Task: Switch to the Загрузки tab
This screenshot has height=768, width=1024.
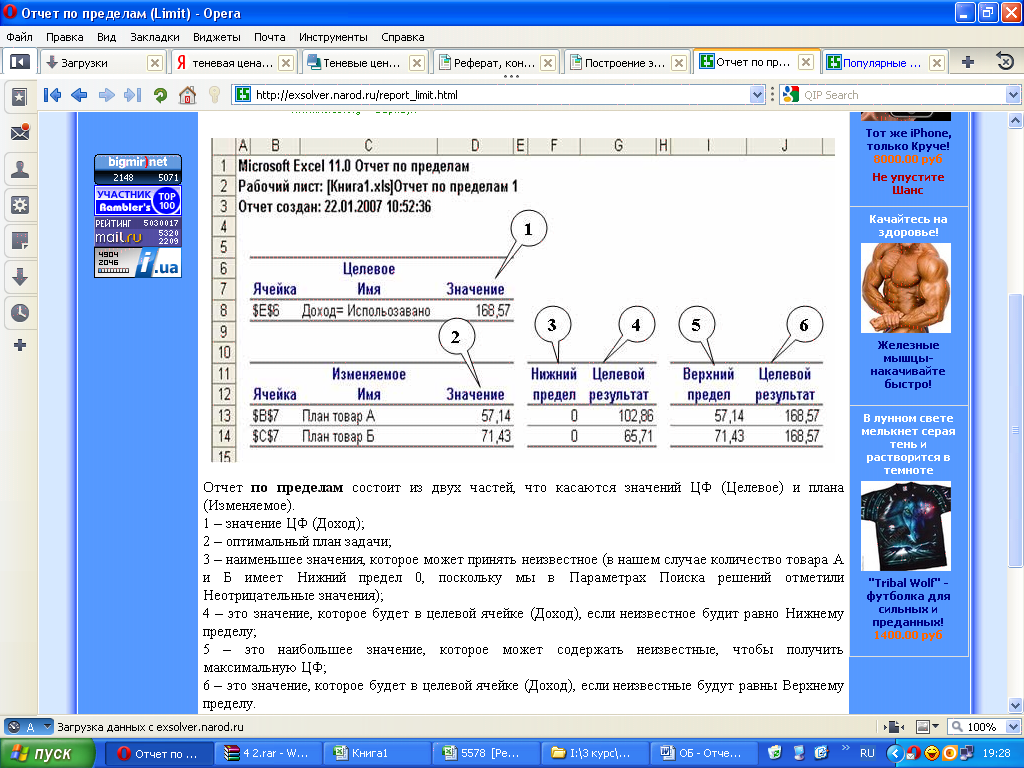Action: tap(95, 63)
